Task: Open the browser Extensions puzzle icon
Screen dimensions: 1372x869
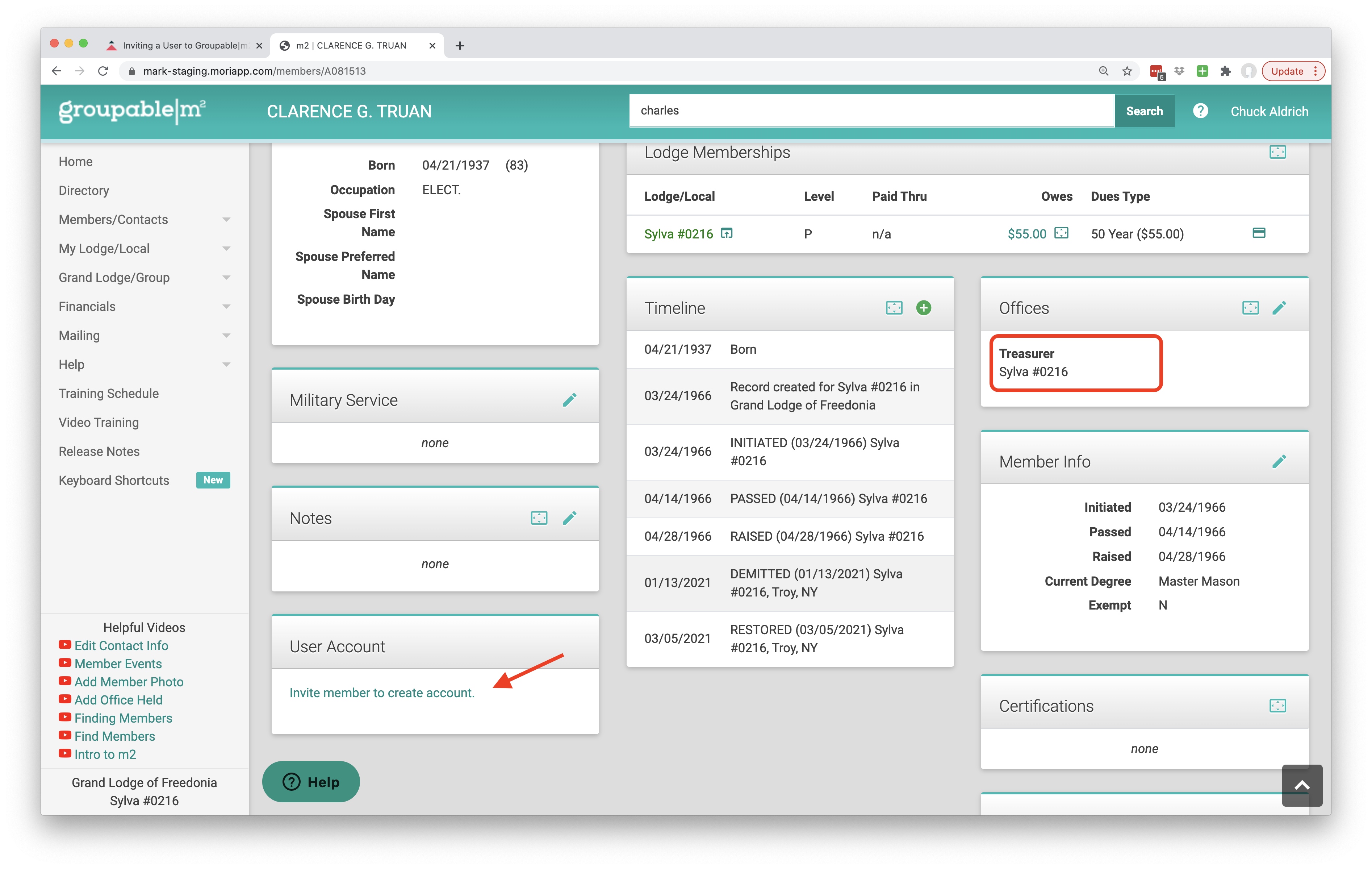Action: (x=1226, y=71)
